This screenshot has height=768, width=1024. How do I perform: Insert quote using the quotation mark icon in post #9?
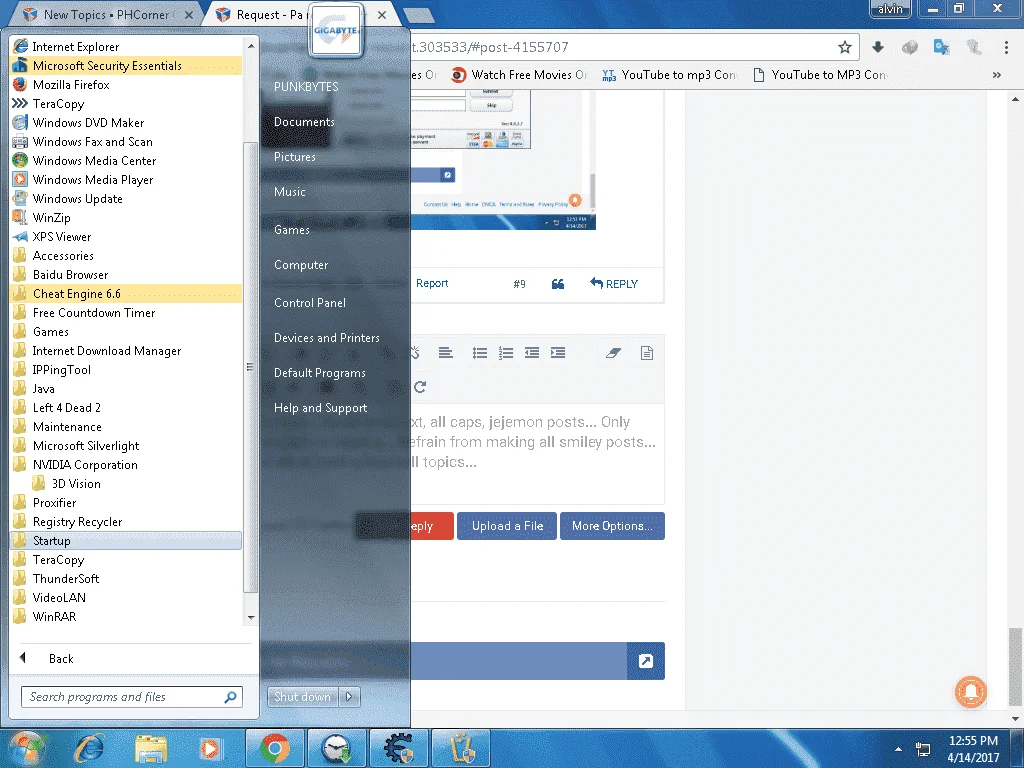558,283
